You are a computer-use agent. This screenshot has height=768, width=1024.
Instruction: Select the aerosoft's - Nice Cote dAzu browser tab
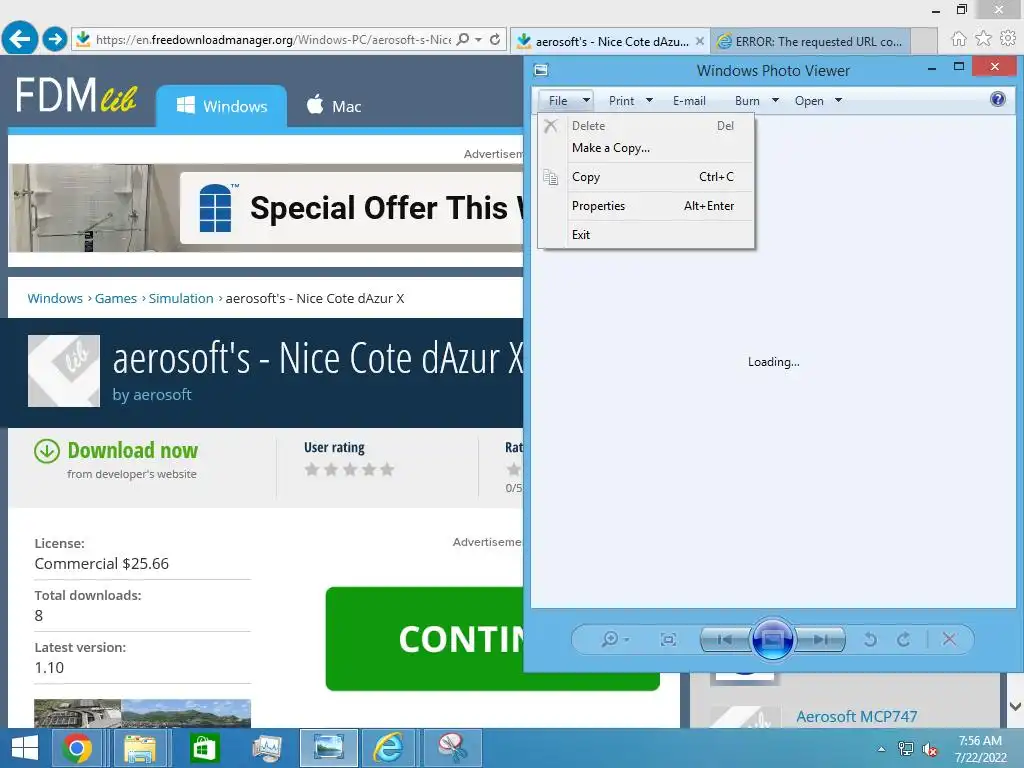point(609,41)
